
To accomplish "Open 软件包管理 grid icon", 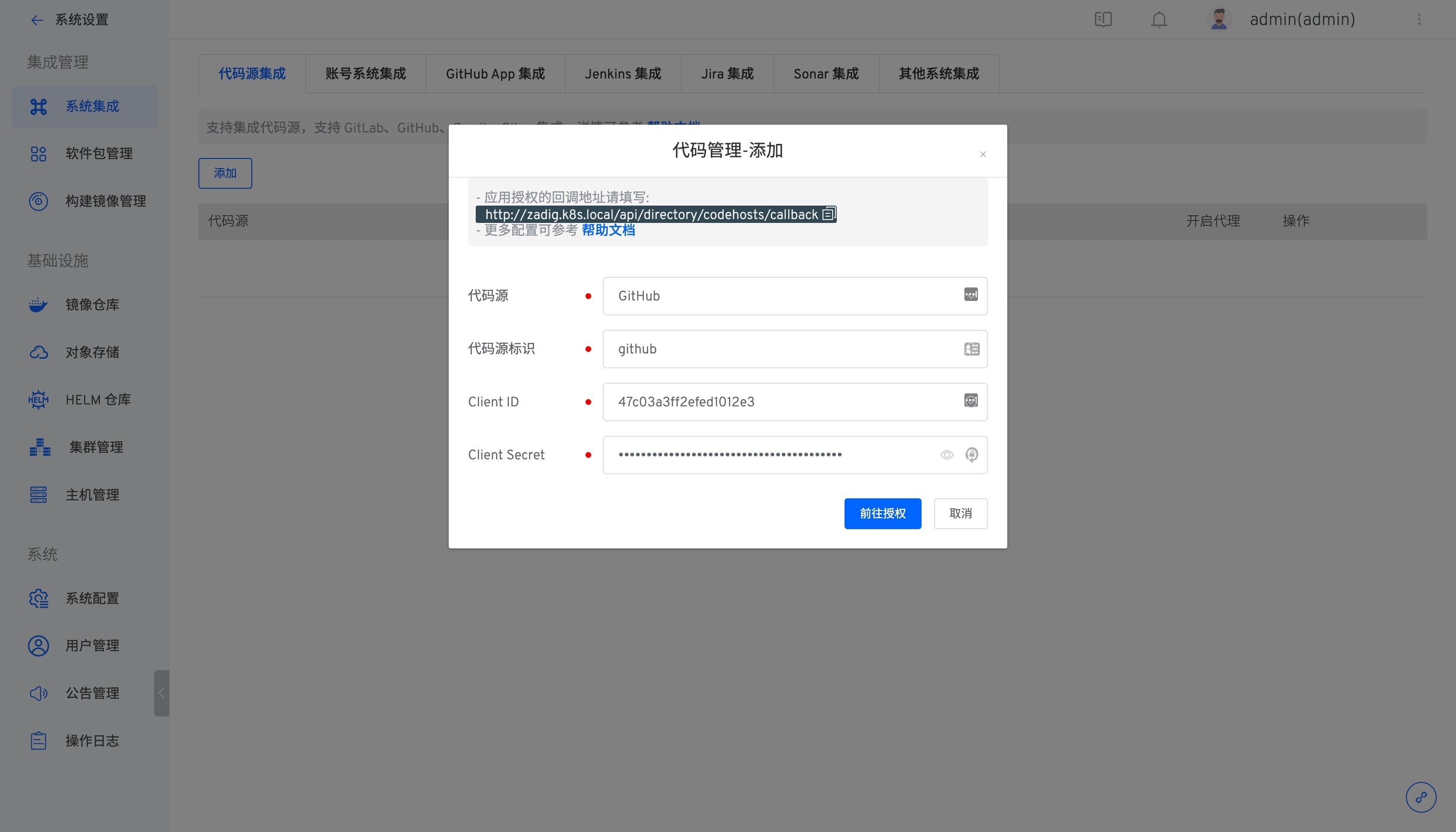I will click(39, 154).
